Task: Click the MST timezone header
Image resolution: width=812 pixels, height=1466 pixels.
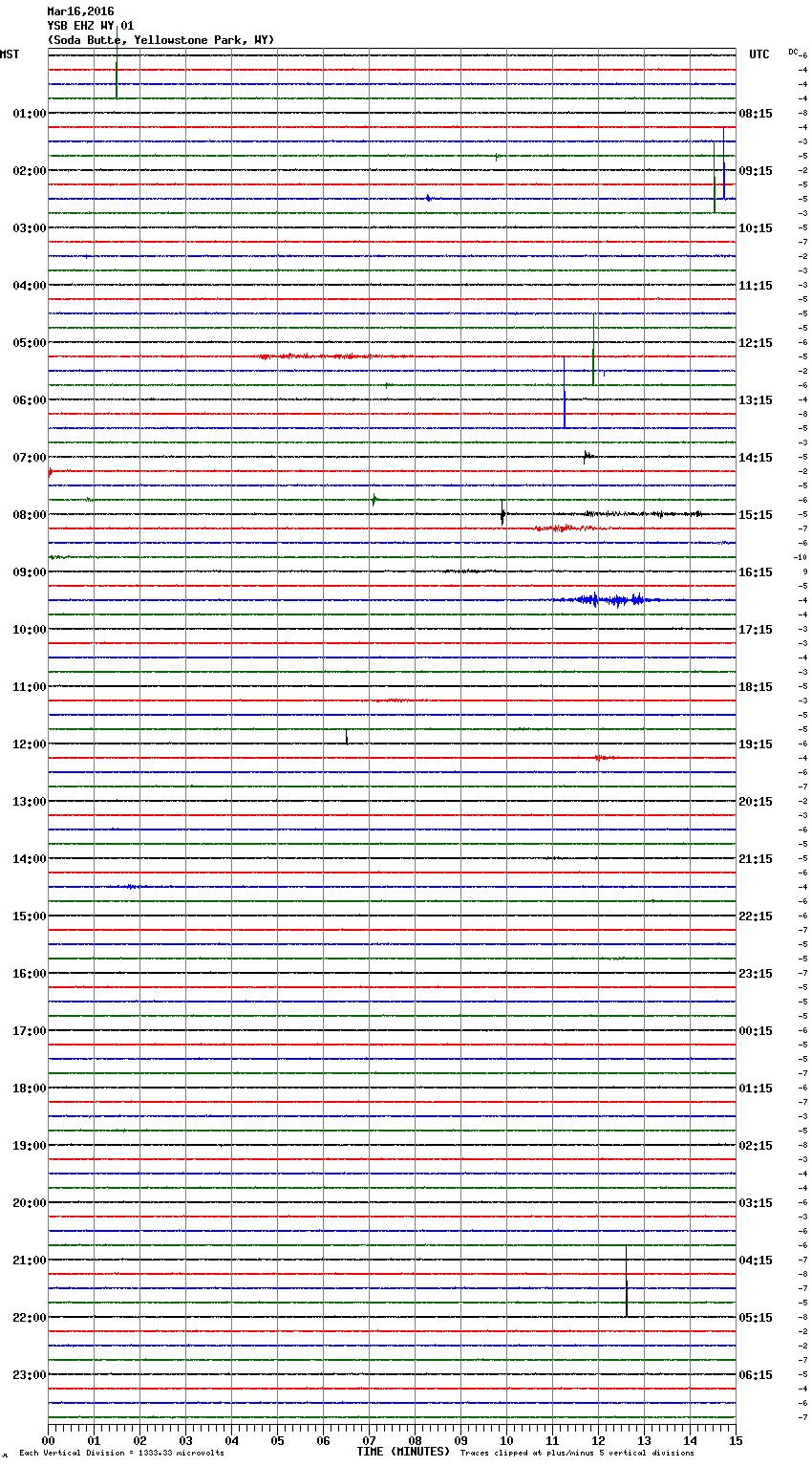Action: click(10, 54)
